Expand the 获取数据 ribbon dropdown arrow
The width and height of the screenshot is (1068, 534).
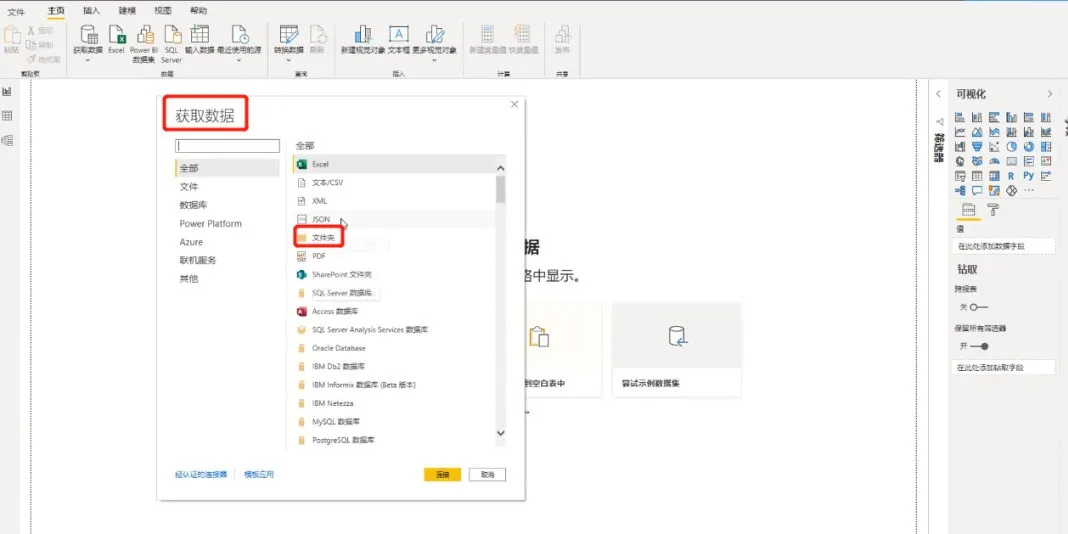coord(89,60)
